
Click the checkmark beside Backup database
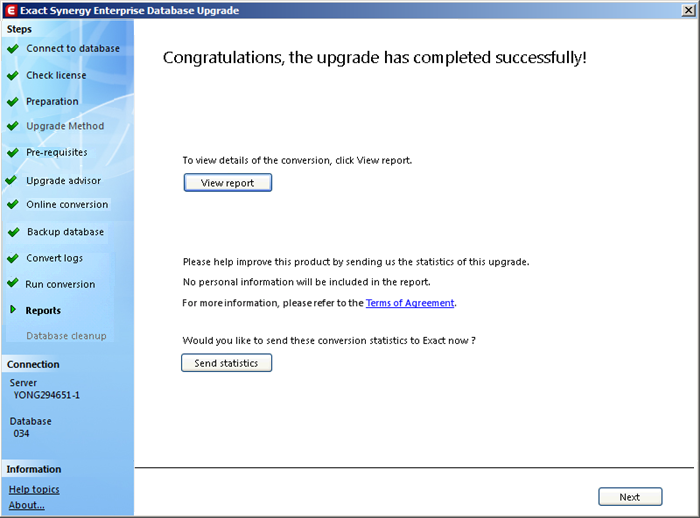14,232
